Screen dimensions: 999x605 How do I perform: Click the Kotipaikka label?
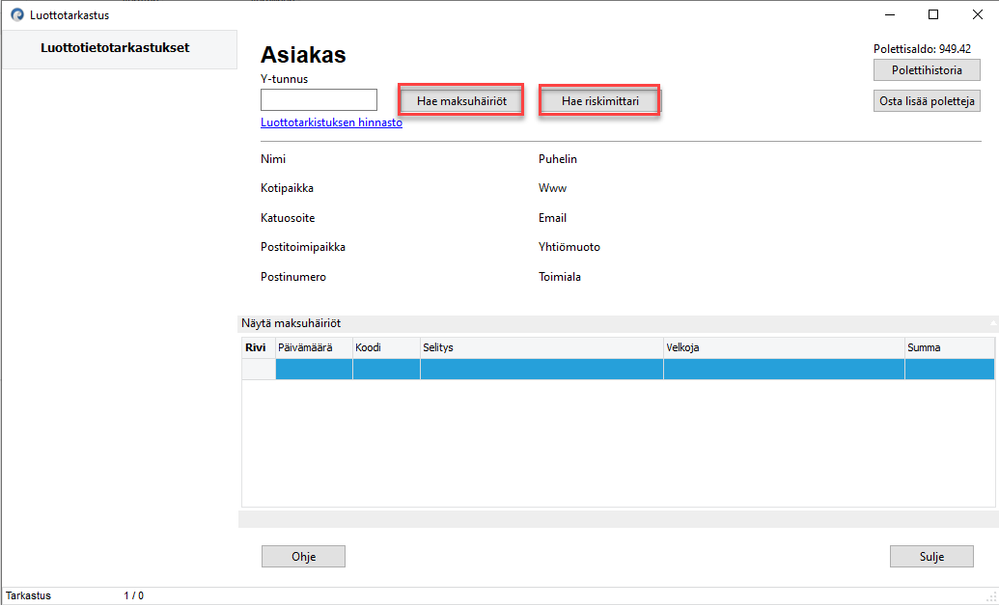(287, 188)
